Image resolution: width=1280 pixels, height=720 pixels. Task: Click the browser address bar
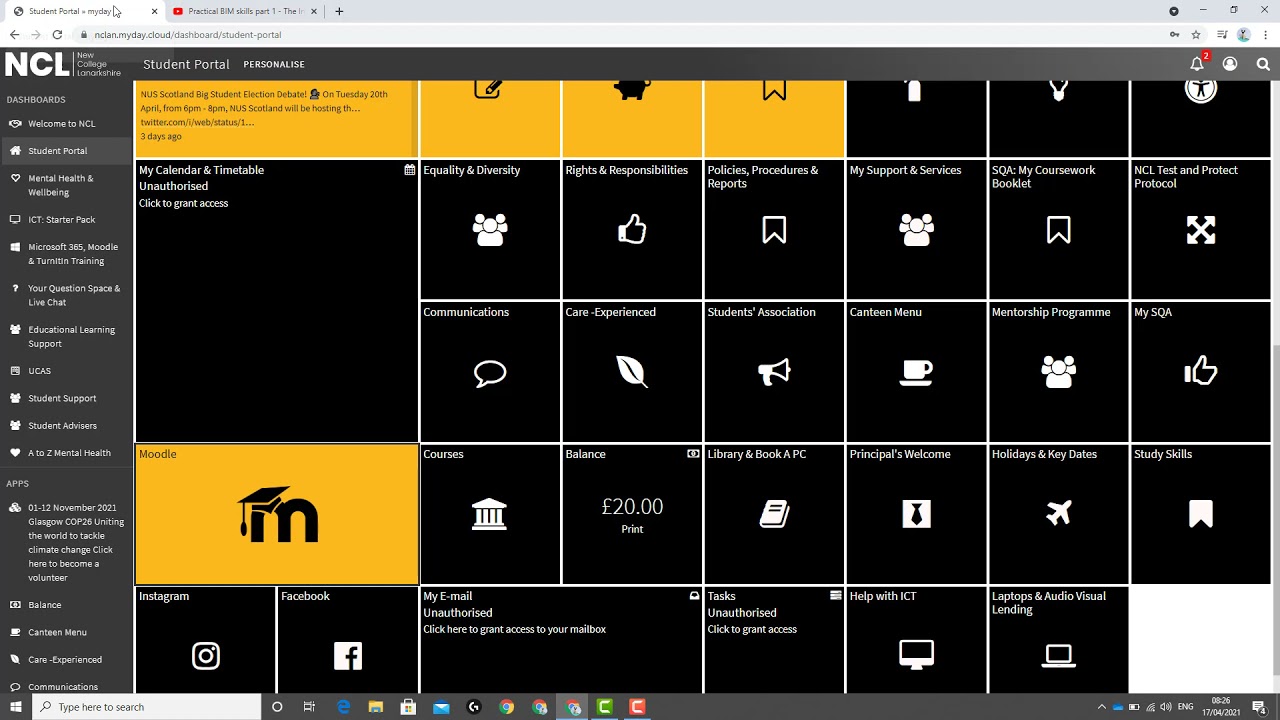click(x=620, y=35)
